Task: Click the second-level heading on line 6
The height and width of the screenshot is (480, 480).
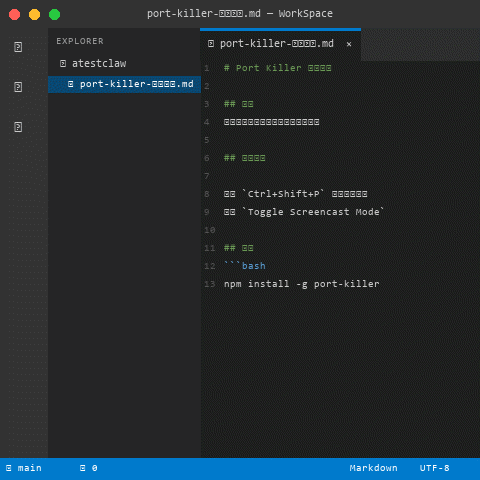Action: point(245,158)
